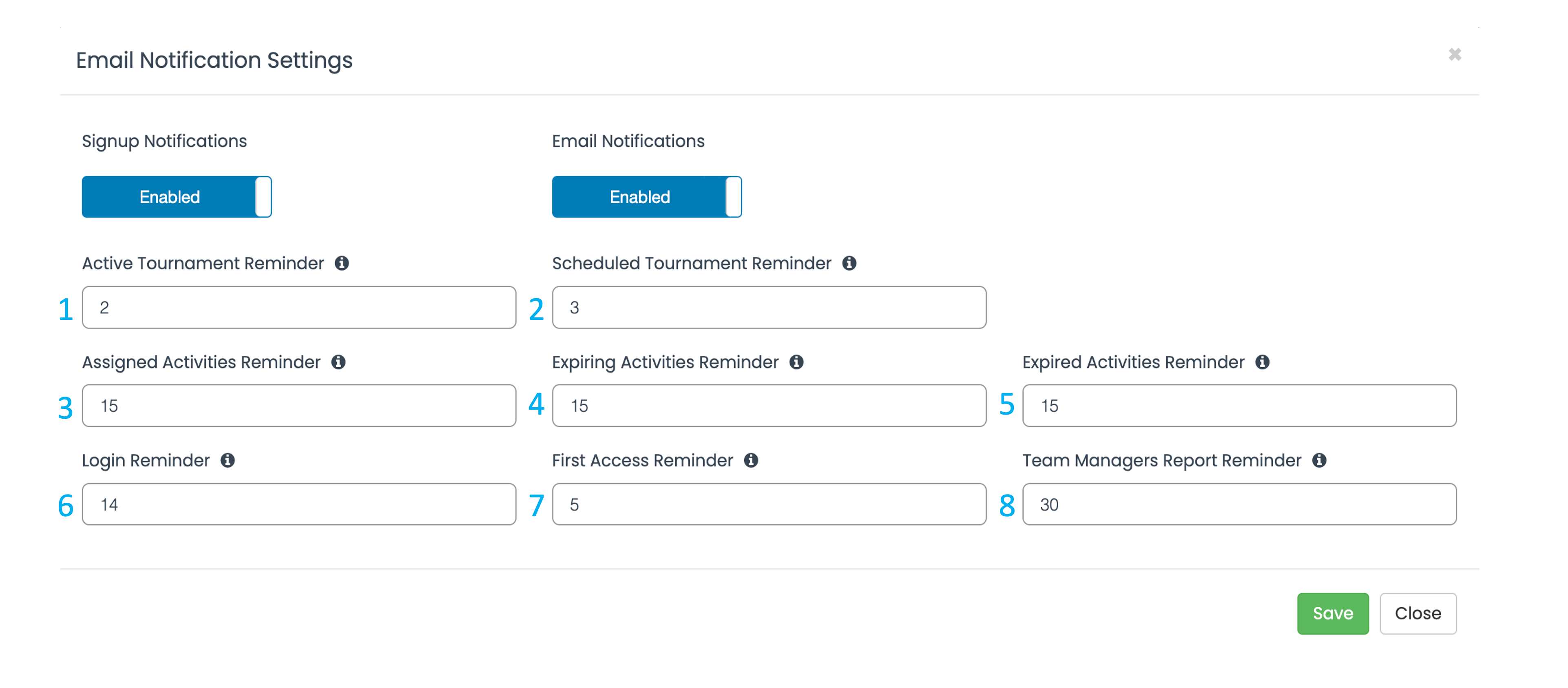Click the Save button
Viewport: 1568px width, 688px height.
tap(1332, 613)
